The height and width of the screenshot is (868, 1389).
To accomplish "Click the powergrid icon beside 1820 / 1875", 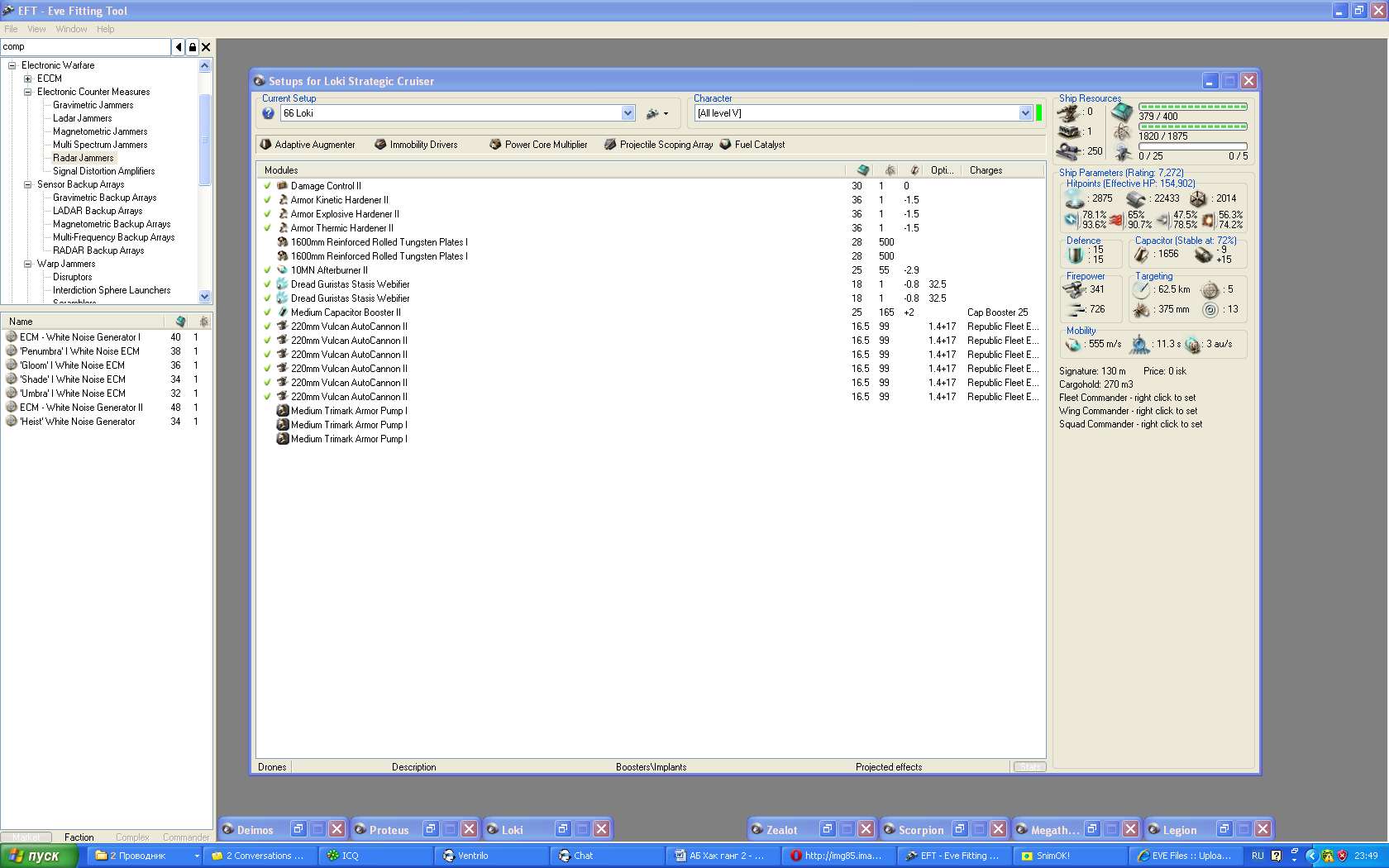I will pyautogui.click(x=1122, y=132).
